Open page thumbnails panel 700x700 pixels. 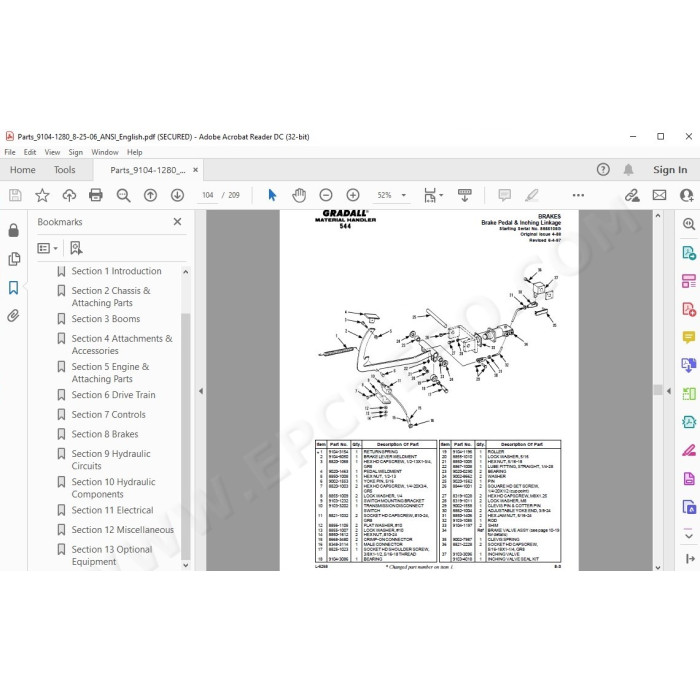point(14,259)
